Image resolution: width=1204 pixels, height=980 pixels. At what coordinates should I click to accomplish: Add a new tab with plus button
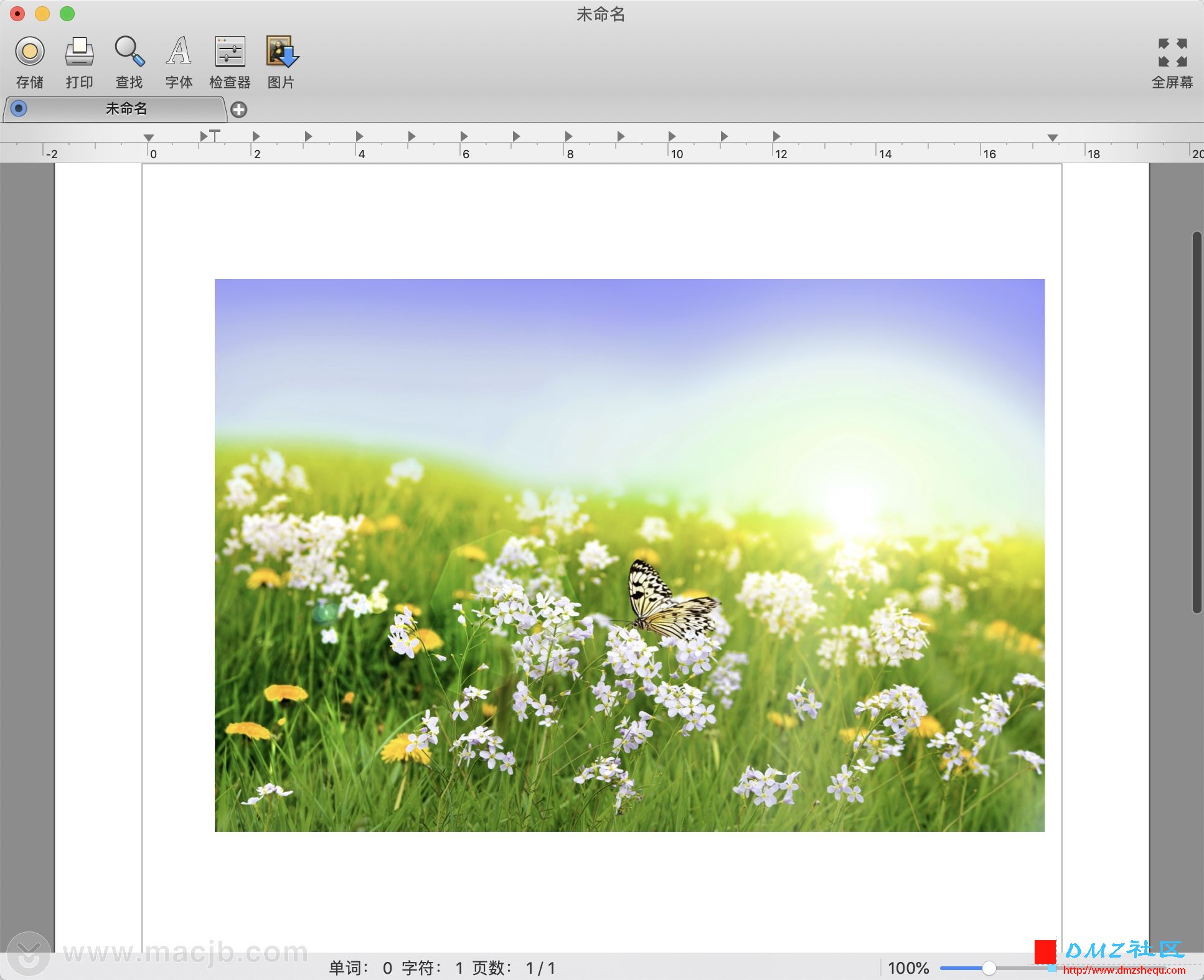(x=238, y=110)
